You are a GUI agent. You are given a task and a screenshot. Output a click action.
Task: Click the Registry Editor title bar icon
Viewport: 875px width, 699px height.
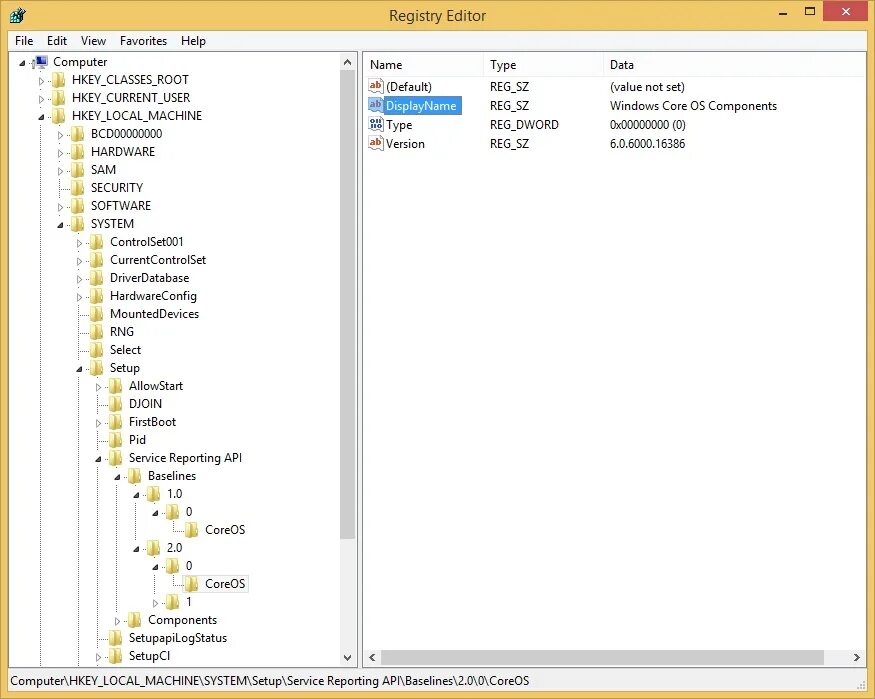click(x=18, y=15)
